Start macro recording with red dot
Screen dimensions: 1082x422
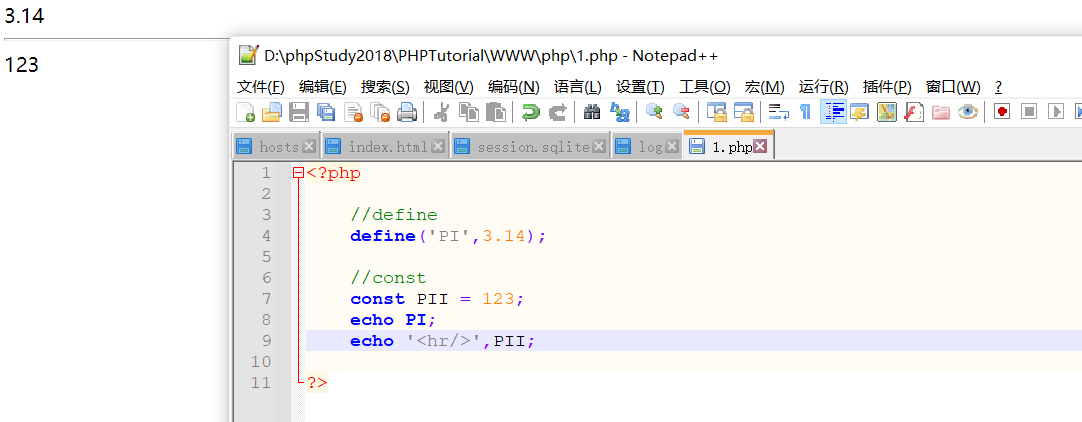[1002, 112]
